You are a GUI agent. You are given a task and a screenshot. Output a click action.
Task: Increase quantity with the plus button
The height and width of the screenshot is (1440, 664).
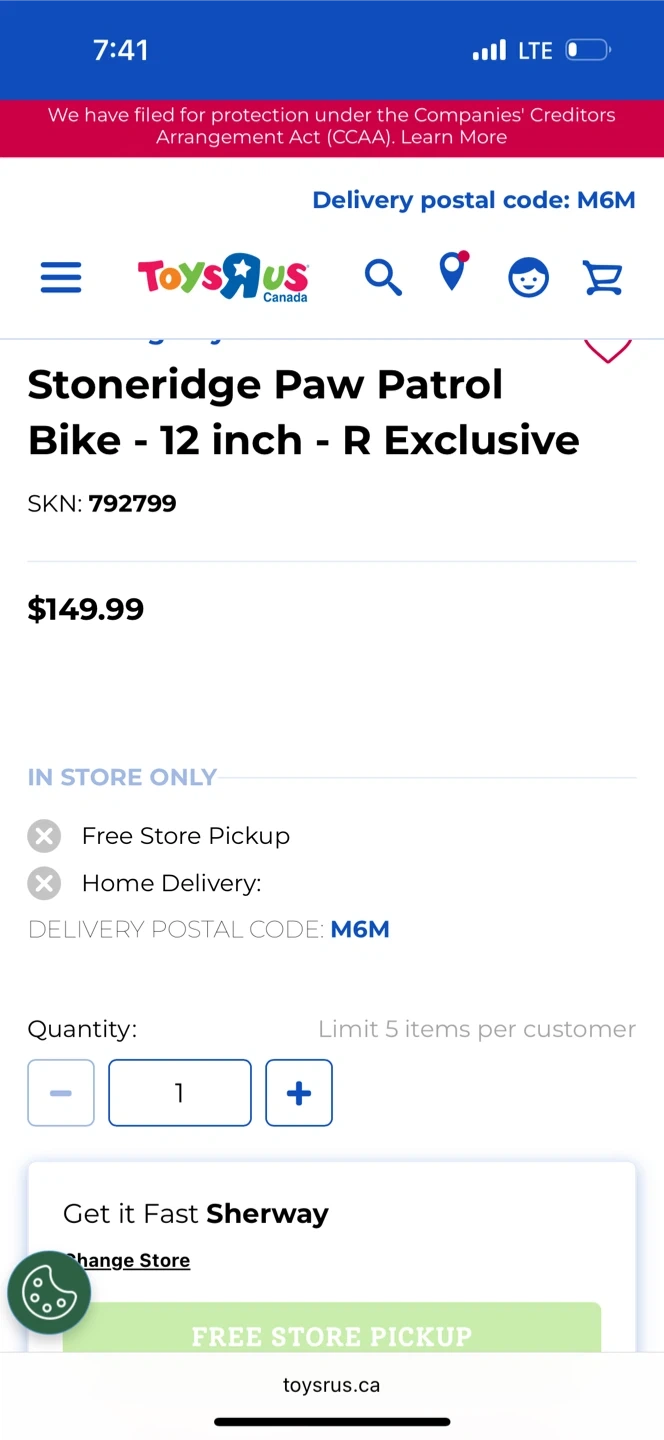[299, 1093]
